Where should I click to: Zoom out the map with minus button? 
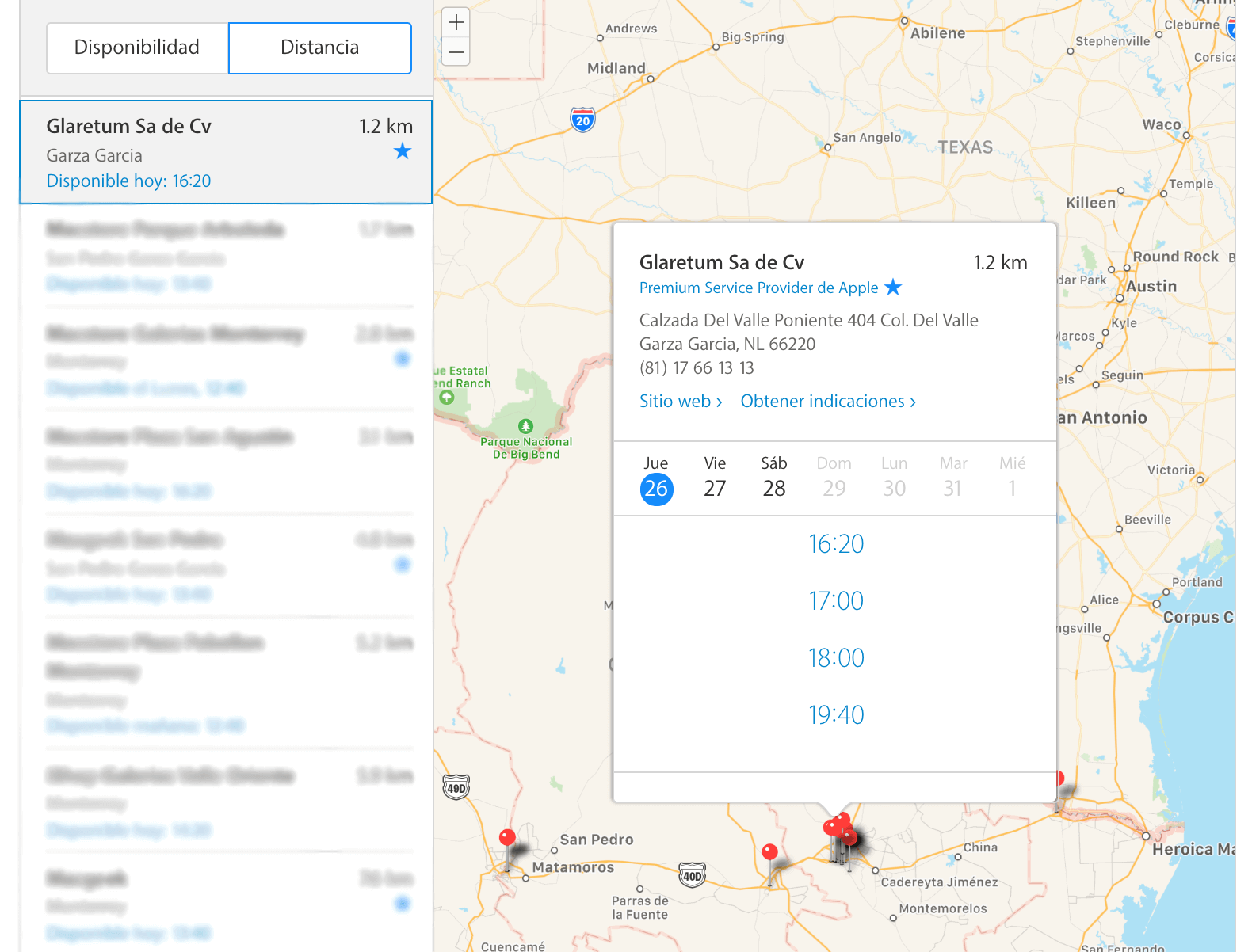pos(456,52)
